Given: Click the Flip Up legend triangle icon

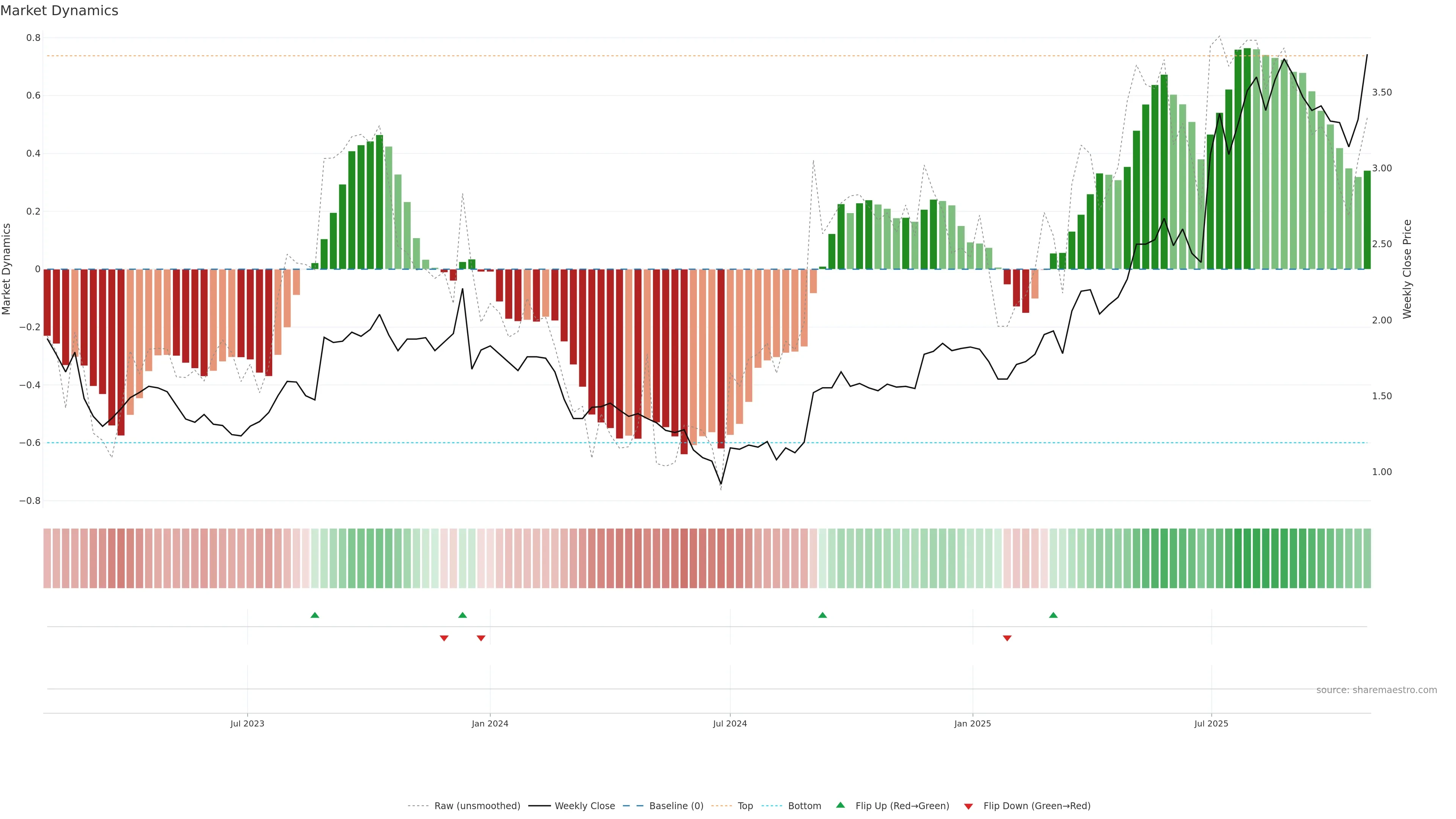Looking at the screenshot, I should coord(841,805).
